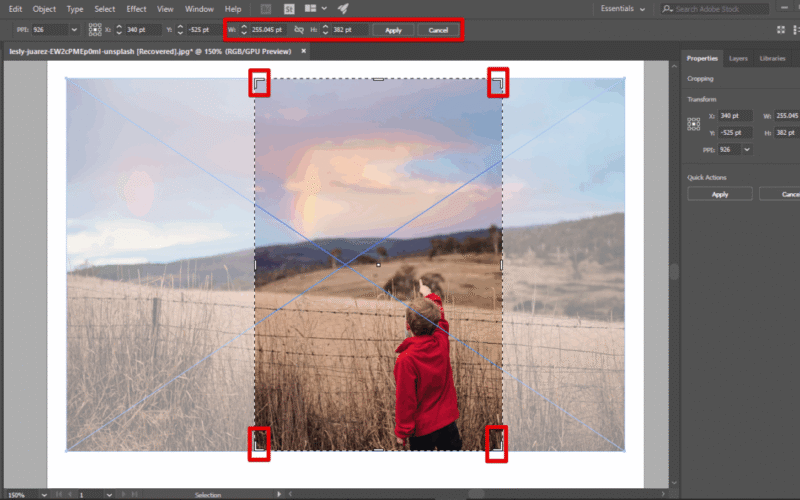
Task: Click the Y stepper in control bar
Action: (x=180, y=30)
